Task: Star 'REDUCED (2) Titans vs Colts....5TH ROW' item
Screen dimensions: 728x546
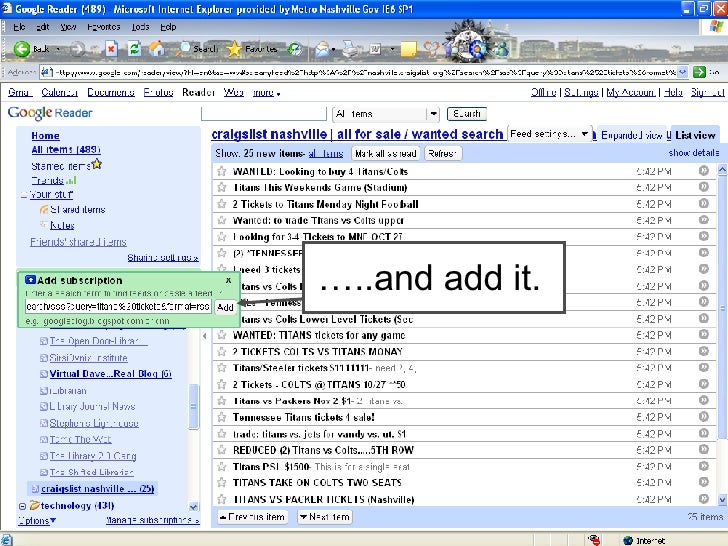Action: point(221,449)
